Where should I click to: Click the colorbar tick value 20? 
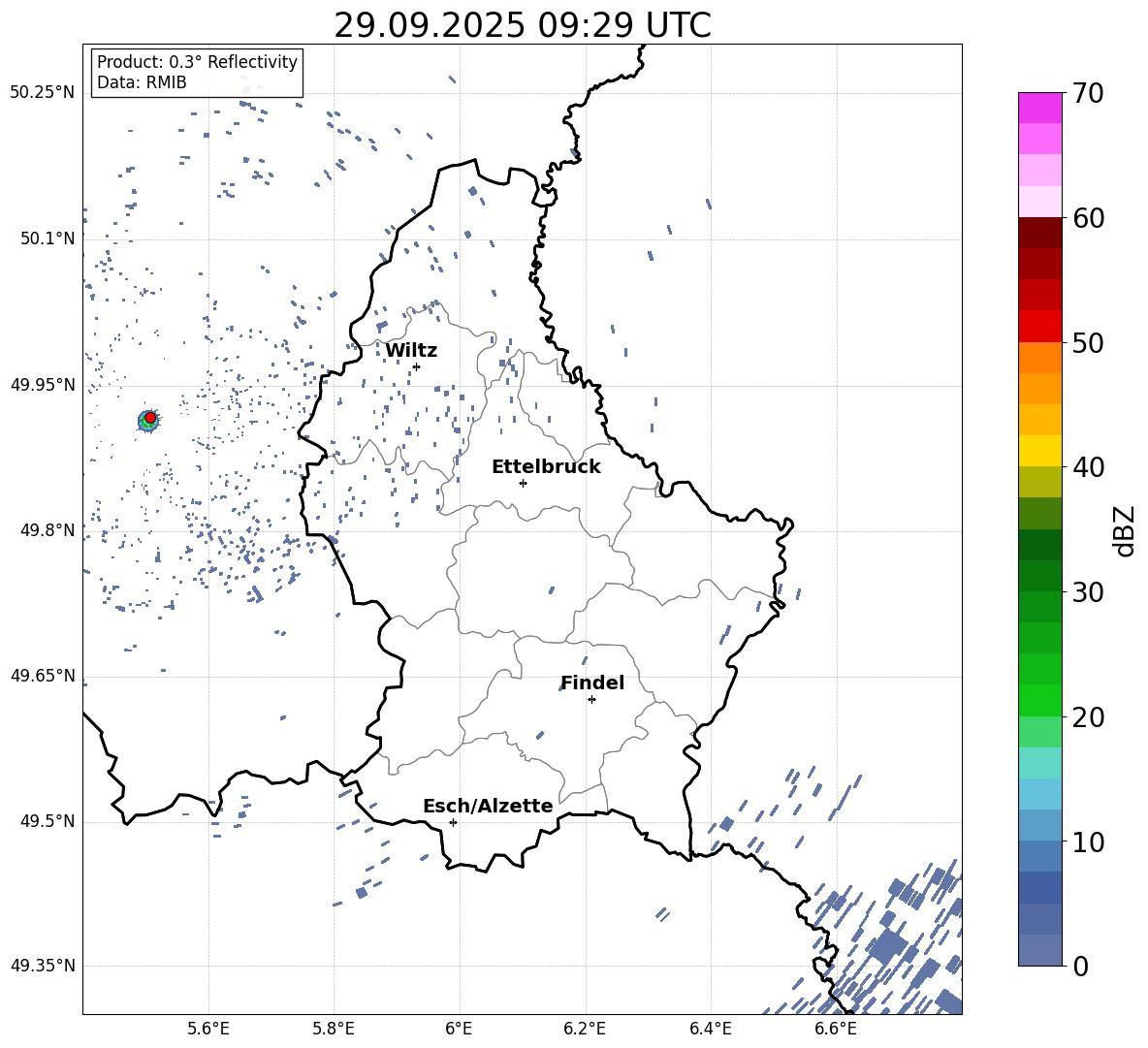point(1088,717)
